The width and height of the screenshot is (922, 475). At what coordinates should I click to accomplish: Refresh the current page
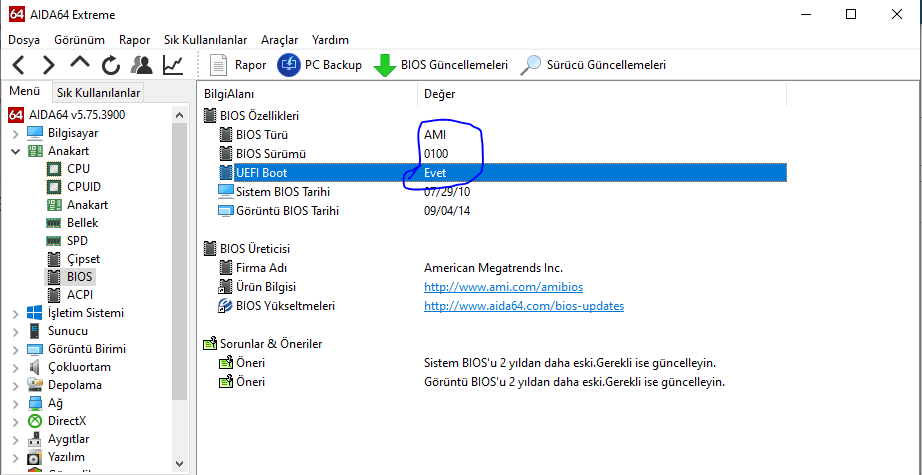pos(111,65)
